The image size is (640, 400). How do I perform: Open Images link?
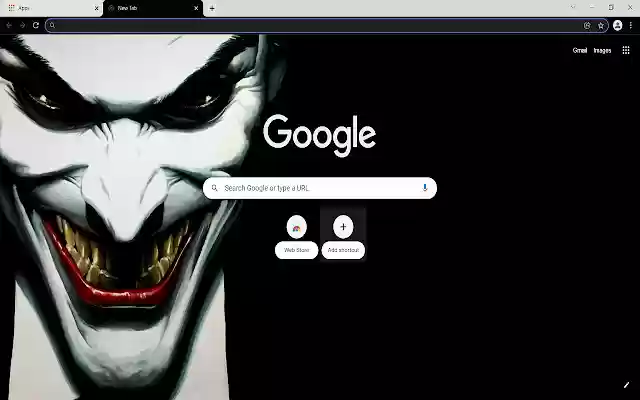[x=602, y=50]
